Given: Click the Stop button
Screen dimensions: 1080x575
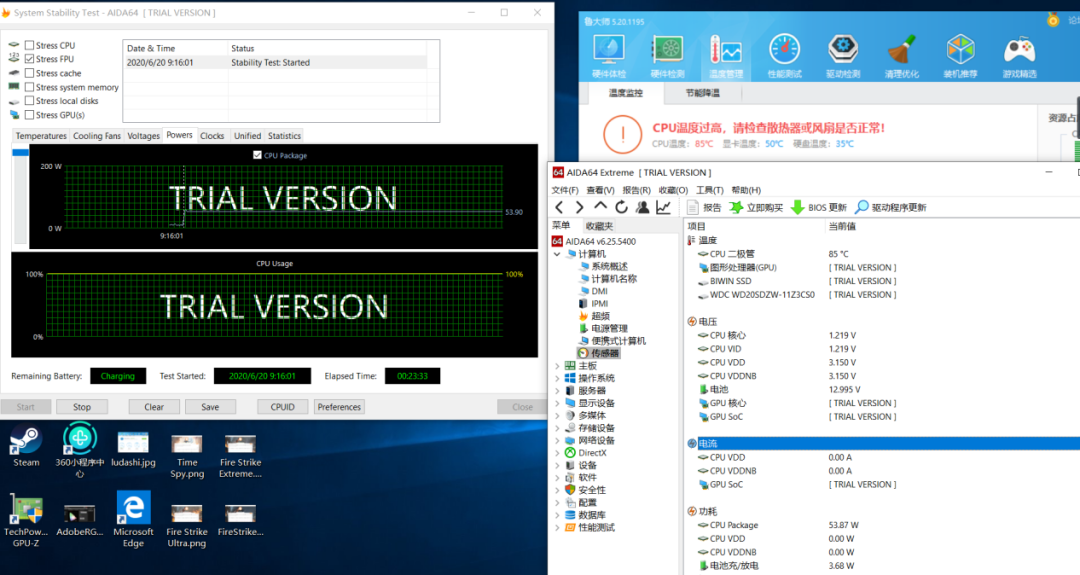Looking at the screenshot, I should click(82, 407).
